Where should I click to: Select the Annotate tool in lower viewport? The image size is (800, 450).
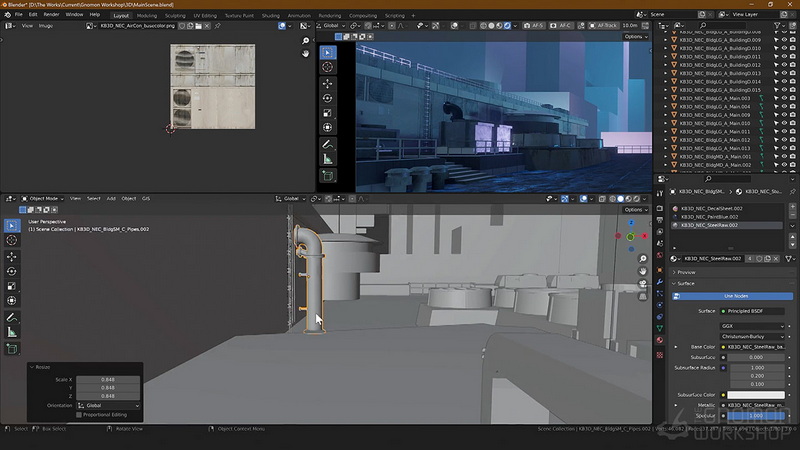(12, 318)
